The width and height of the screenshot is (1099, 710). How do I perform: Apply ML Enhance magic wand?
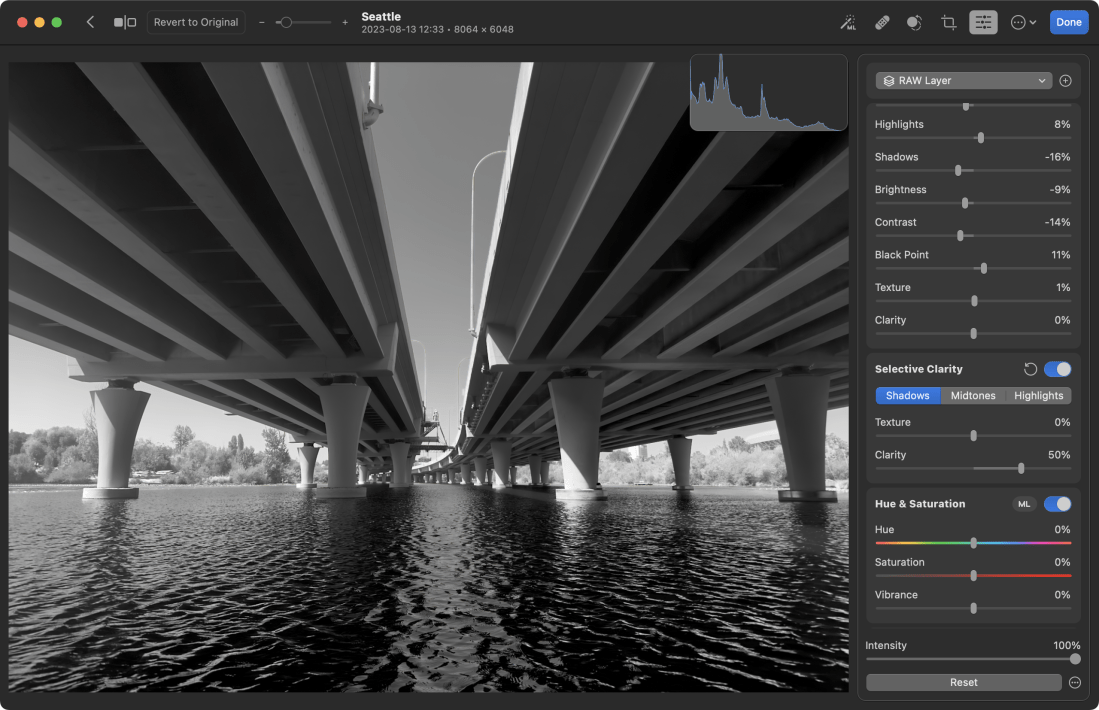tap(848, 22)
